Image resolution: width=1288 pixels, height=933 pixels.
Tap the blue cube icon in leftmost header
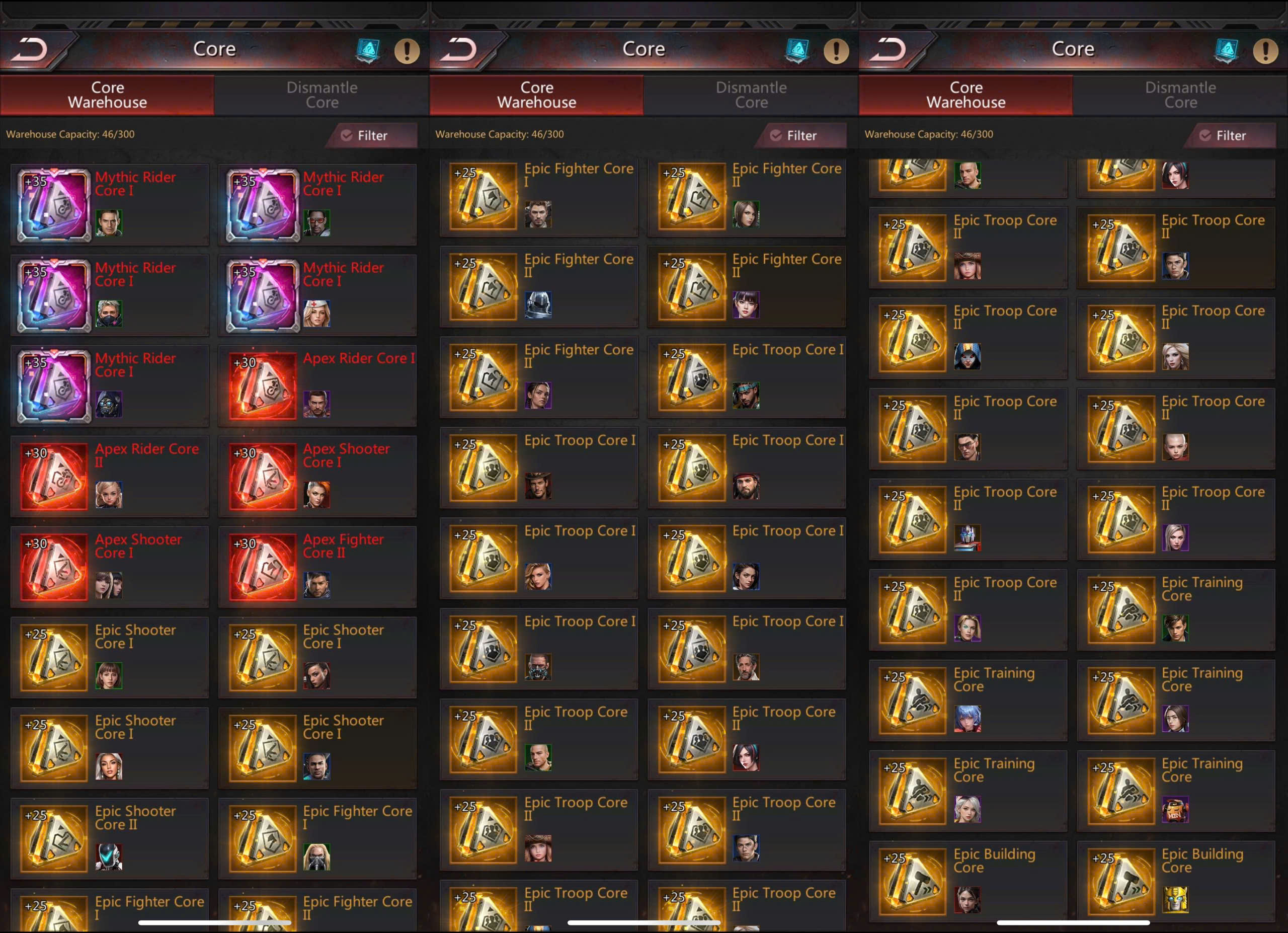(x=367, y=50)
